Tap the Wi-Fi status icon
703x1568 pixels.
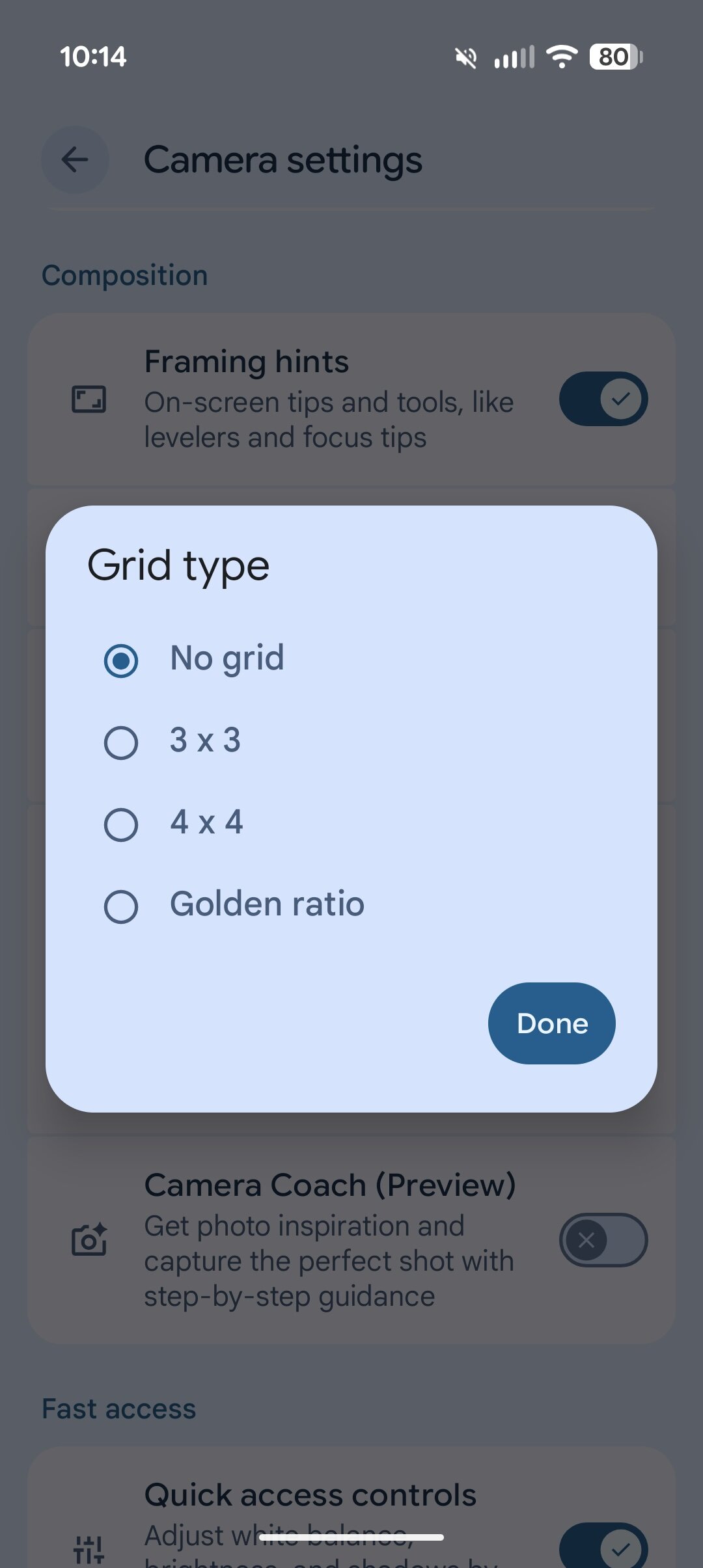[562, 57]
